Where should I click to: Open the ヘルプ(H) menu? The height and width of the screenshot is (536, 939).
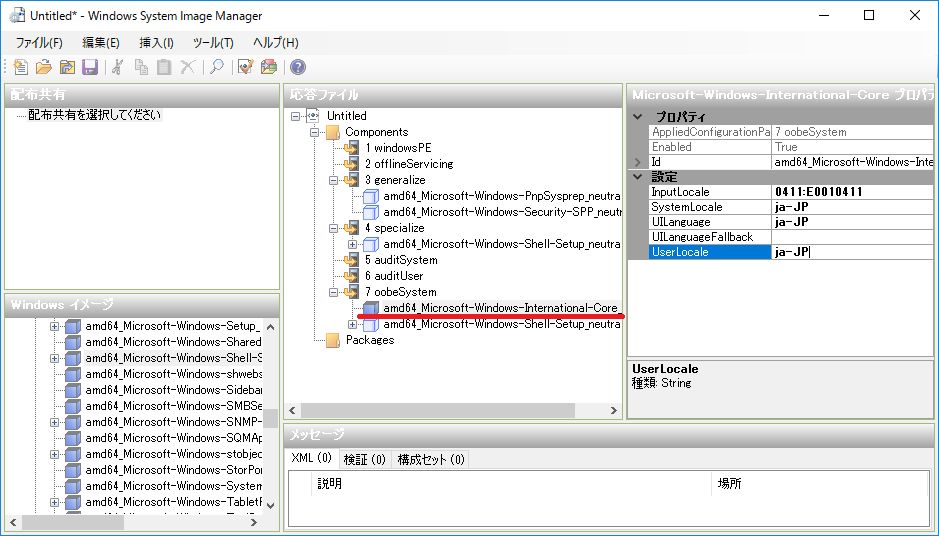point(275,43)
